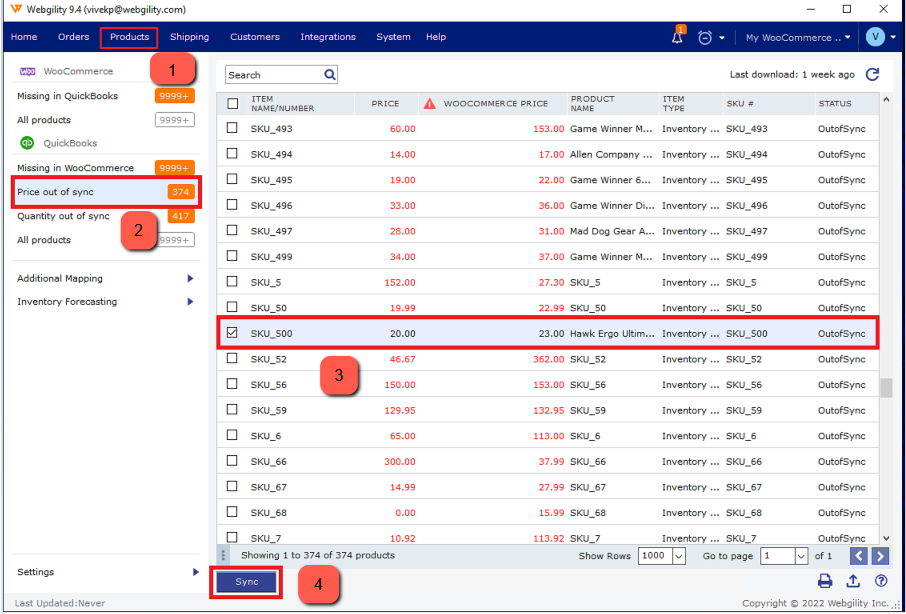Open the help question mark icon
The image size is (906, 614).
[881, 581]
